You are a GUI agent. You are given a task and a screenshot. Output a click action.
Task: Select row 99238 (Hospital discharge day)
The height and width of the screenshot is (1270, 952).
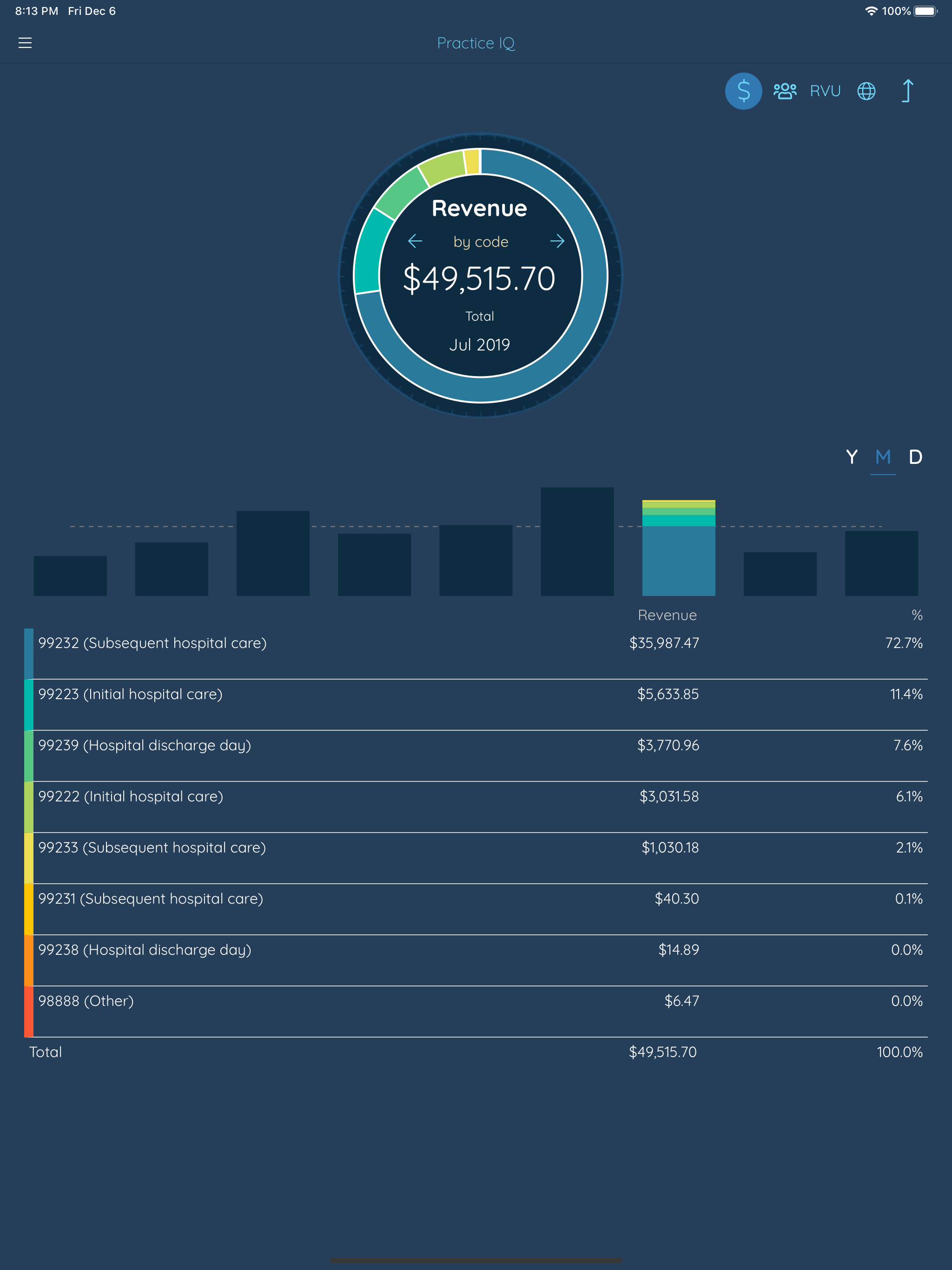[476, 960]
